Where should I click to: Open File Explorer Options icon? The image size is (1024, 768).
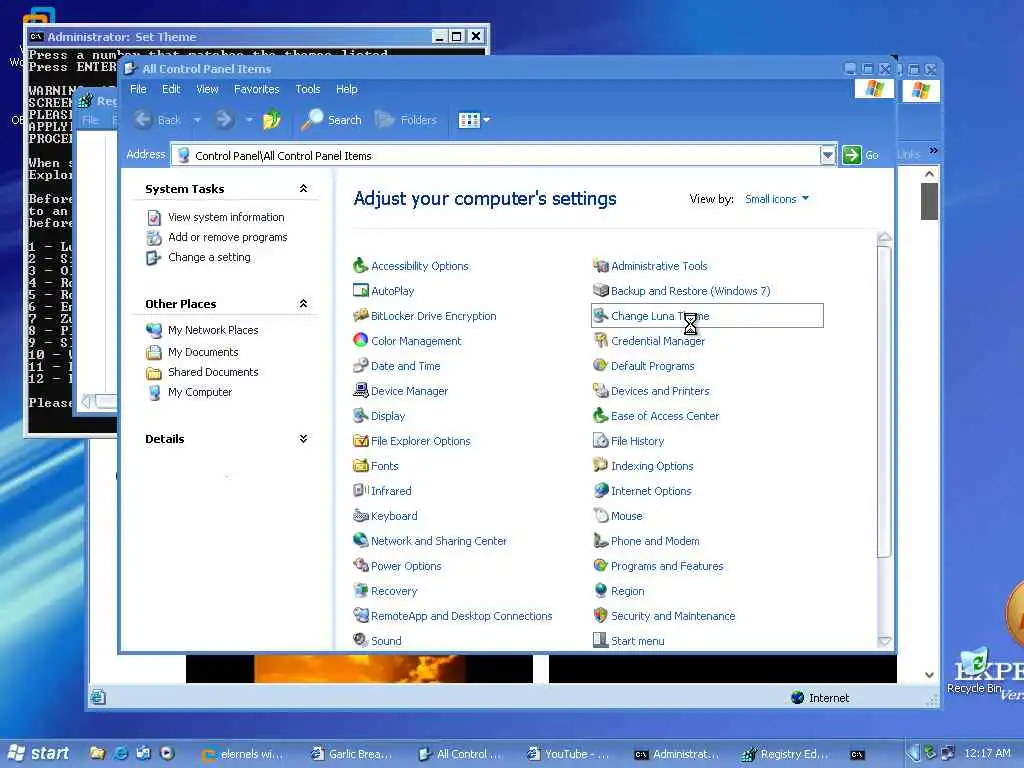[360, 441]
